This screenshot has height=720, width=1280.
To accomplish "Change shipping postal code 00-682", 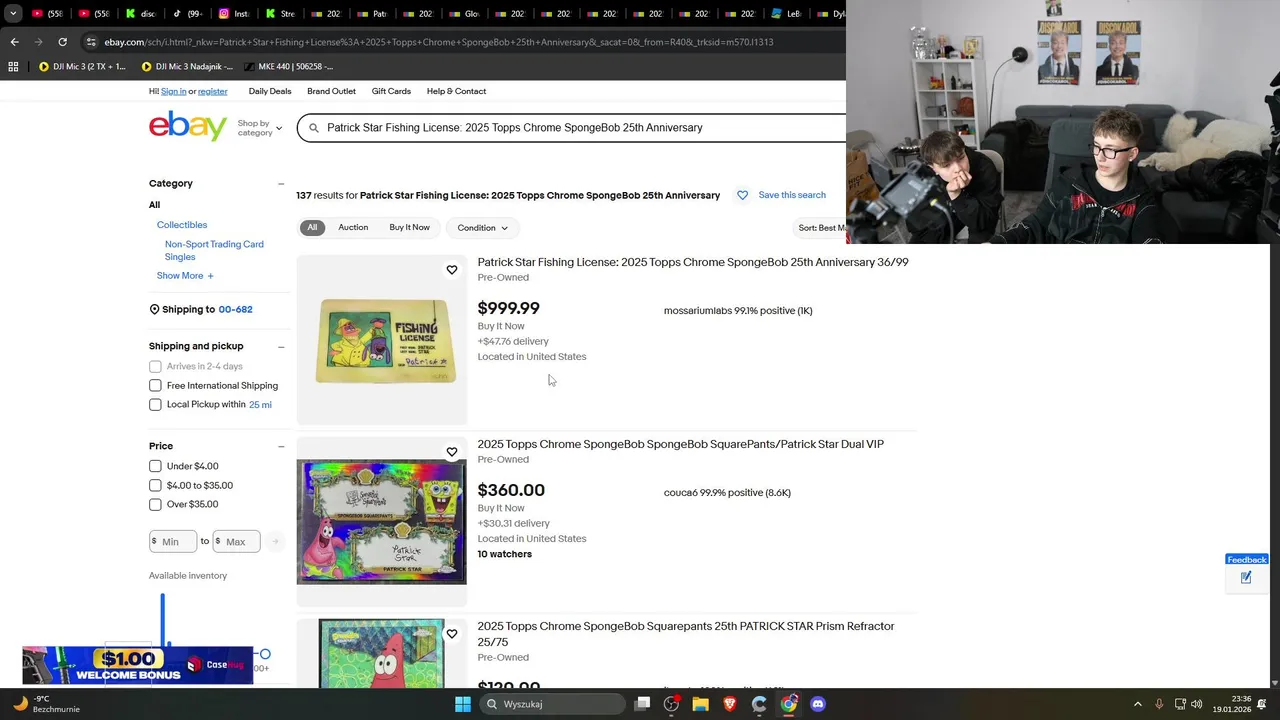I will pyautogui.click(x=235, y=310).
